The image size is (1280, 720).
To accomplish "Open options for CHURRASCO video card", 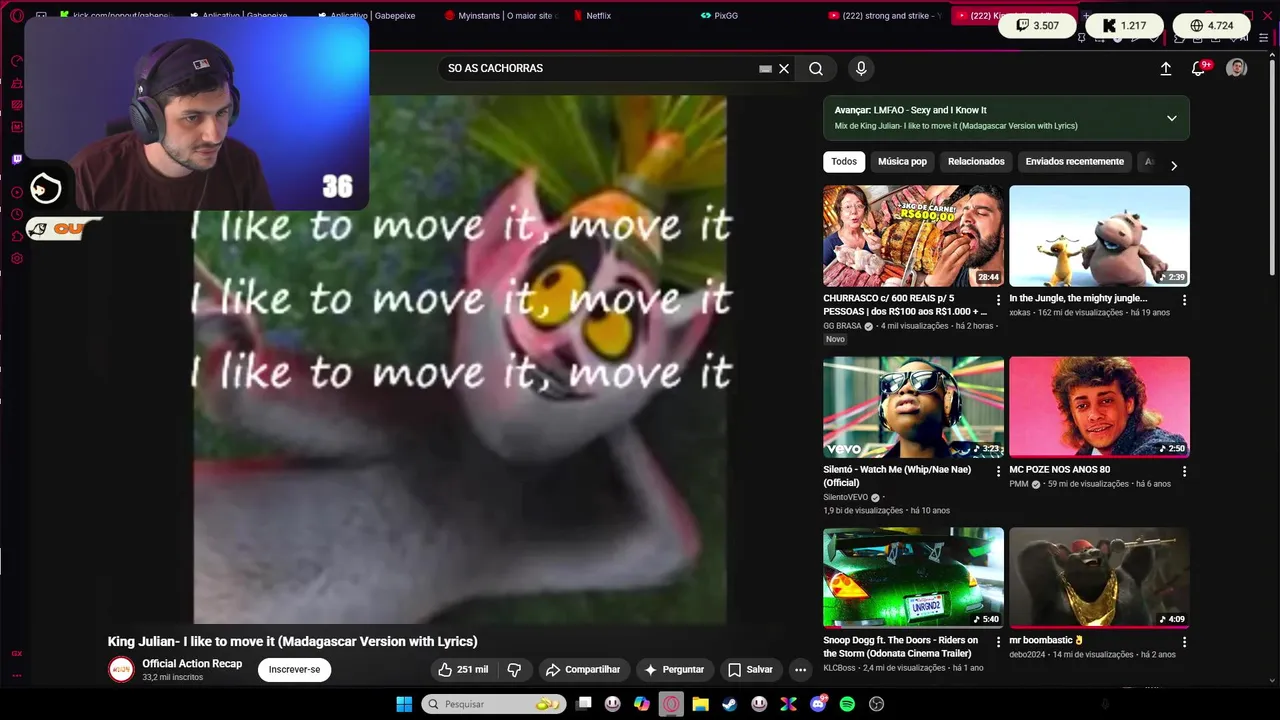I will [x=998, y=300].
